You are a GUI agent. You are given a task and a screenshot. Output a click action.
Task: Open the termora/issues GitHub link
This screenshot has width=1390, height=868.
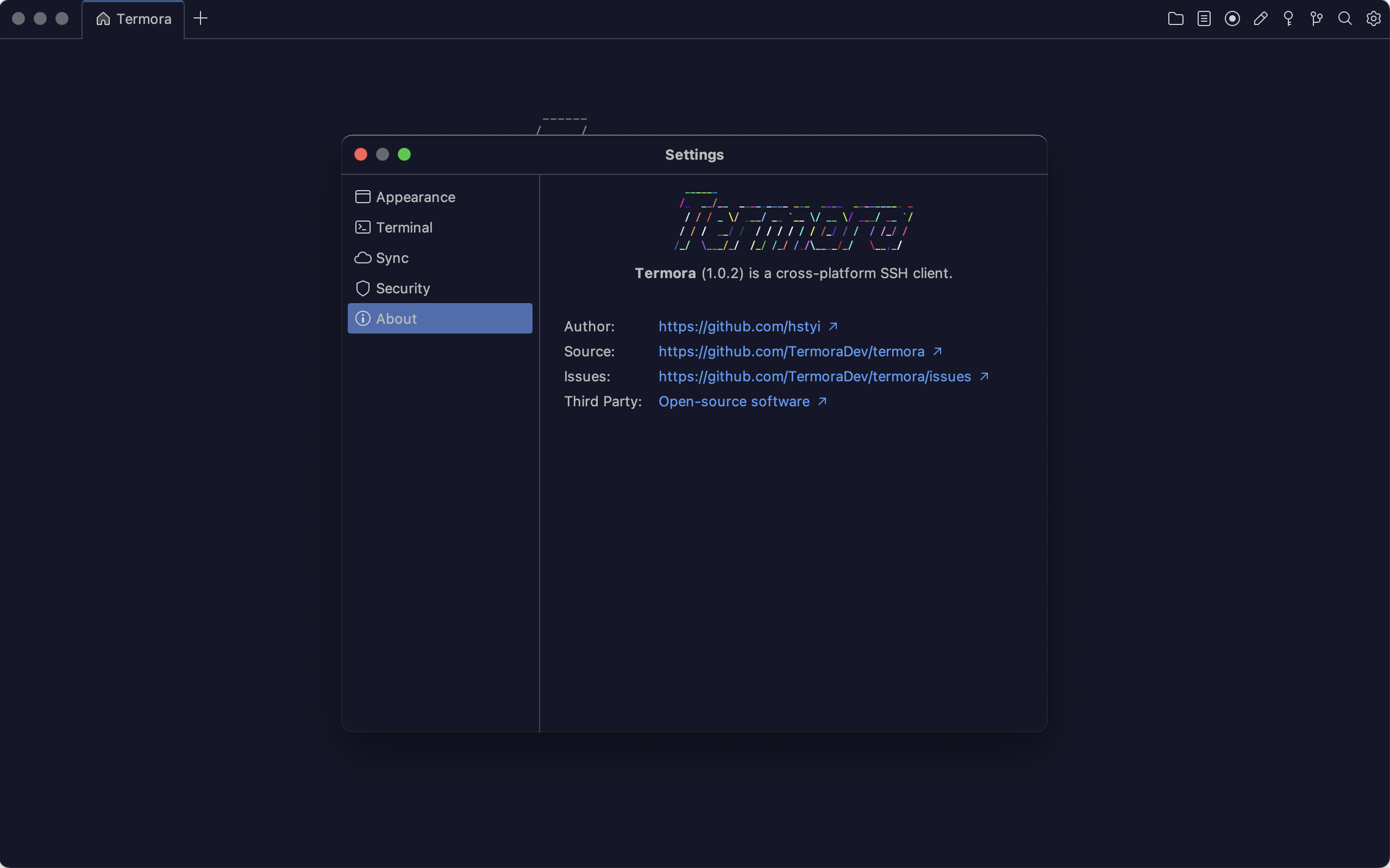tap(814, 376)
